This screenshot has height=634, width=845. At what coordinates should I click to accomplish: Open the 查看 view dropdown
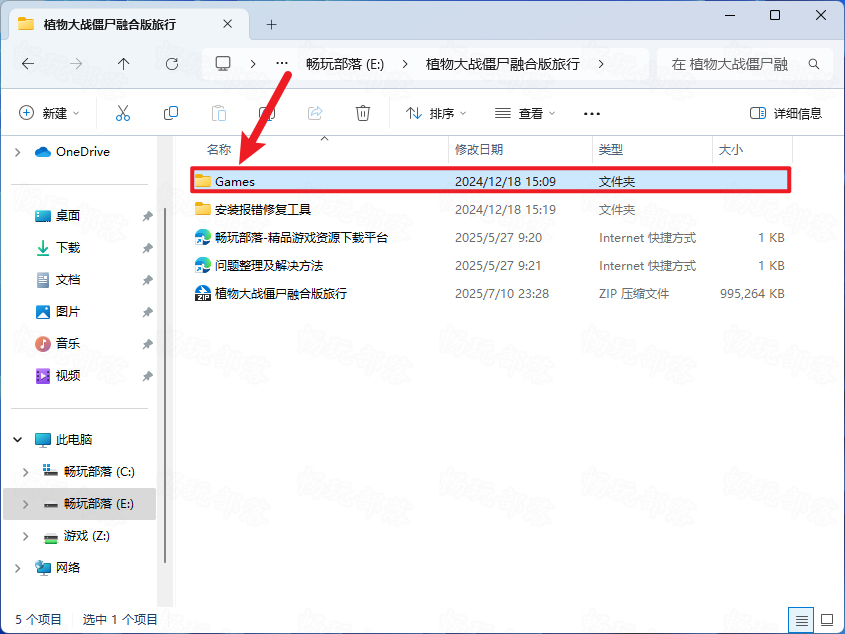coord(525,113)
